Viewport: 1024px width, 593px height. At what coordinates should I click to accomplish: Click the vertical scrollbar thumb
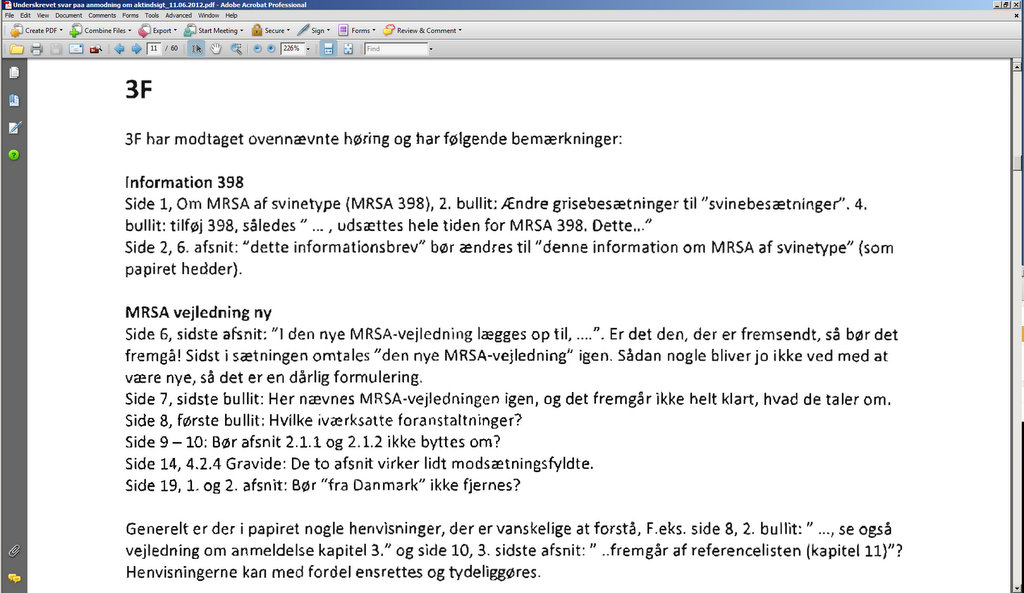pos(1017,163)
